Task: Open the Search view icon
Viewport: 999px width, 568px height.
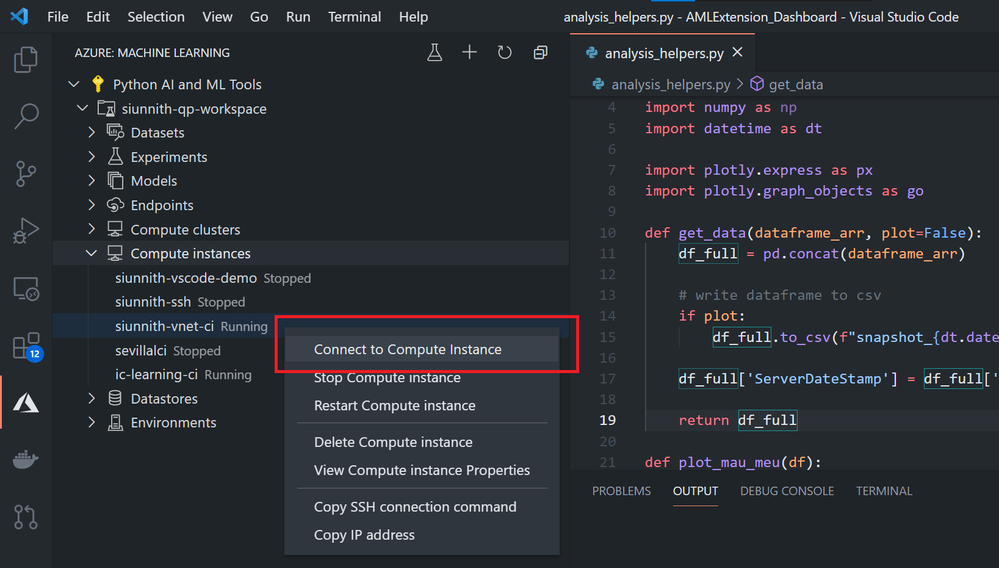Action: (25, 116)
